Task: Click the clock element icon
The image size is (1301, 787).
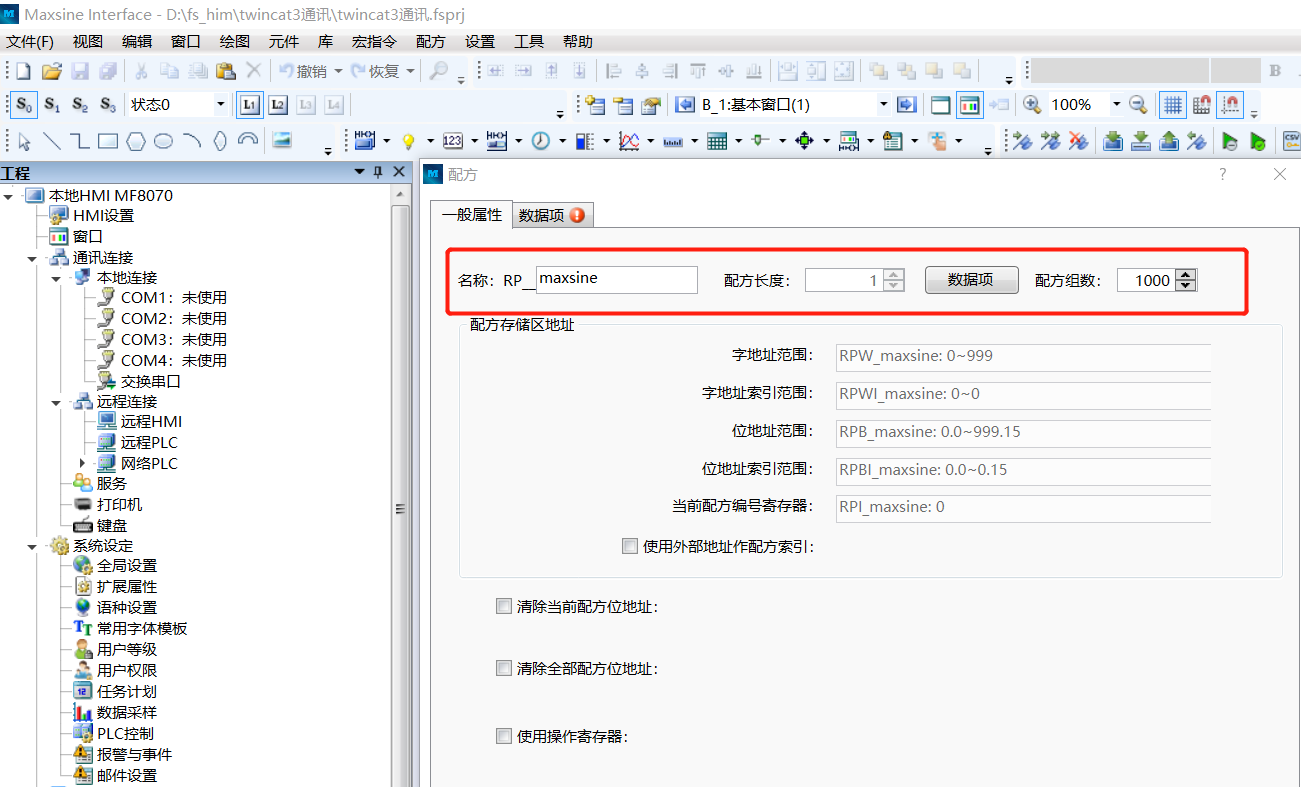Action: pos(541,141)
